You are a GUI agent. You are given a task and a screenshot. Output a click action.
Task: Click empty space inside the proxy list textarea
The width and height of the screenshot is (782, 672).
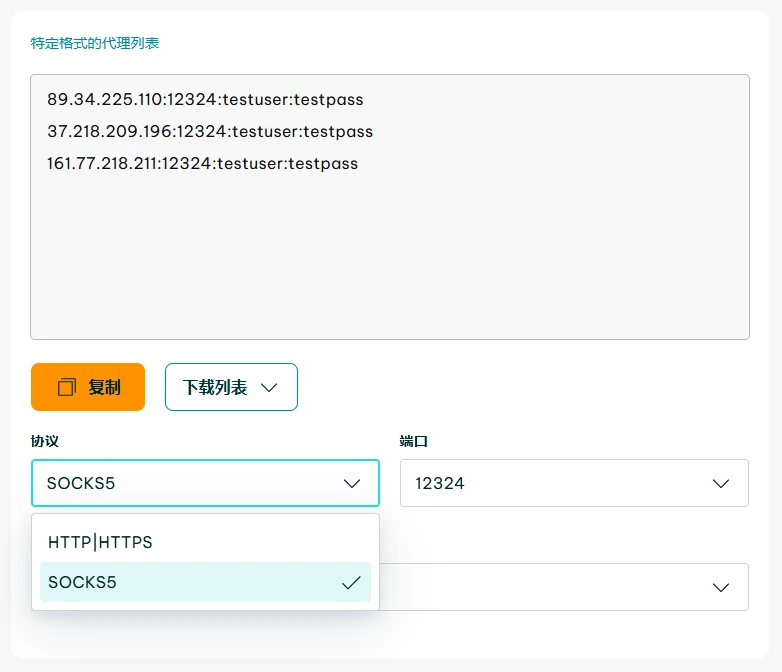[x=390, y=260]
